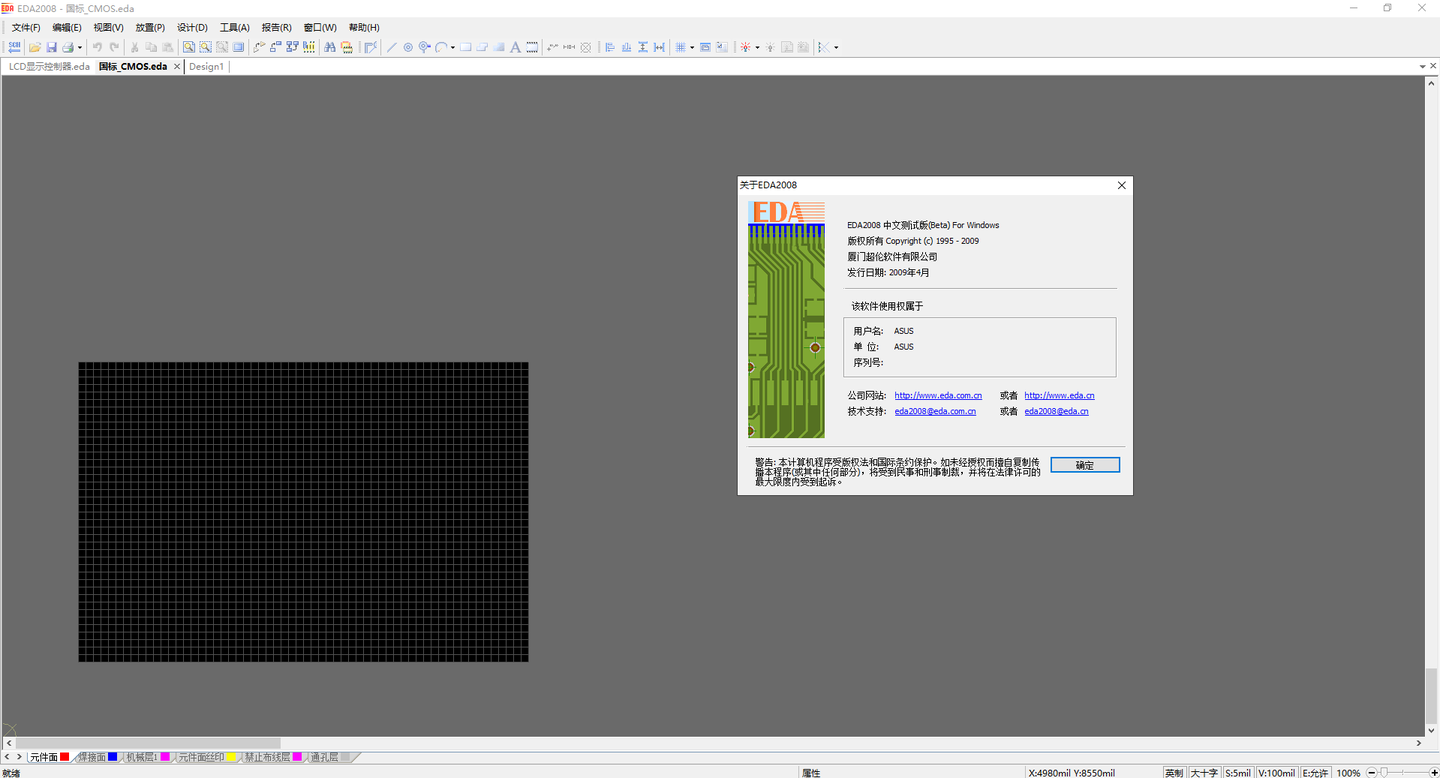Click the align left icon

[x=610, y=47]
